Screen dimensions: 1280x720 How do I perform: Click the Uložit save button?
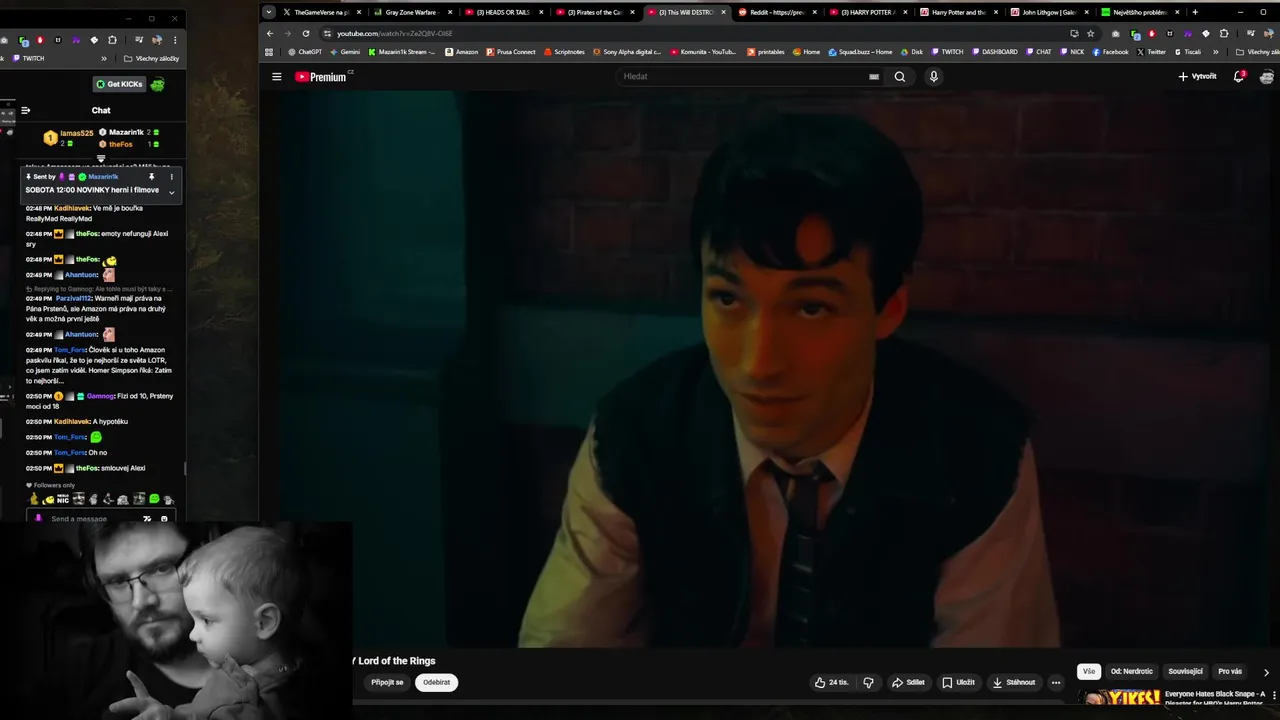point(958,683)
